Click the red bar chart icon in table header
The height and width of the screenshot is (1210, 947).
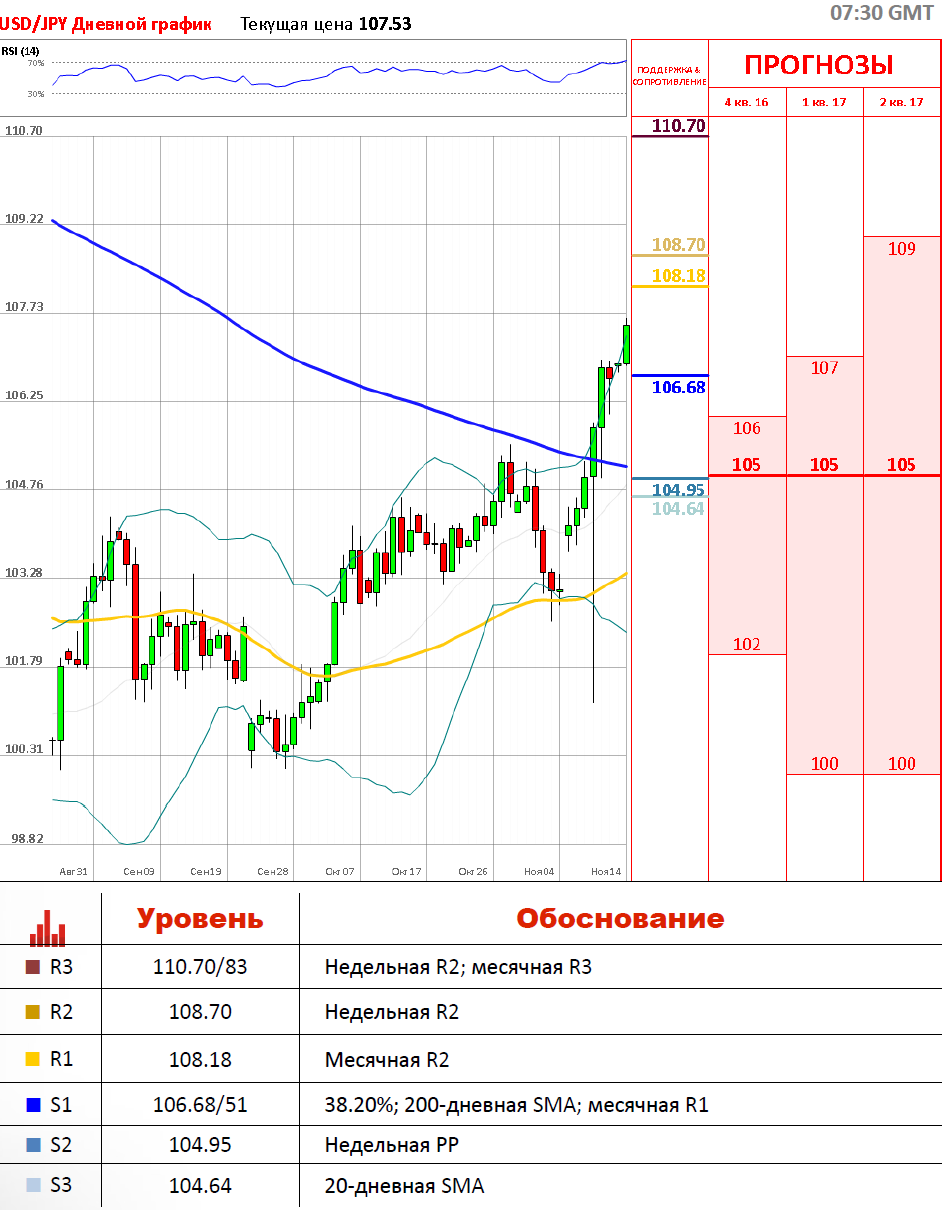48,928
